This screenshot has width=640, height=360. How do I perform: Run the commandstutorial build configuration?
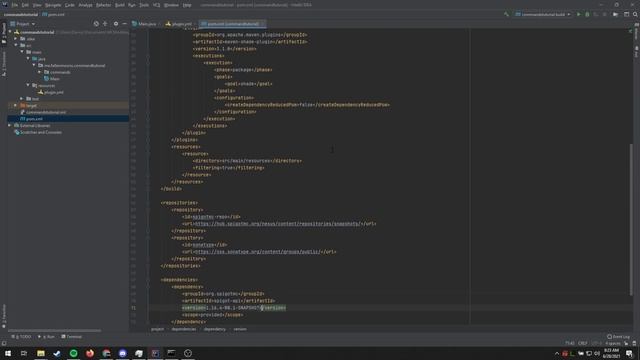click(578, 14)
